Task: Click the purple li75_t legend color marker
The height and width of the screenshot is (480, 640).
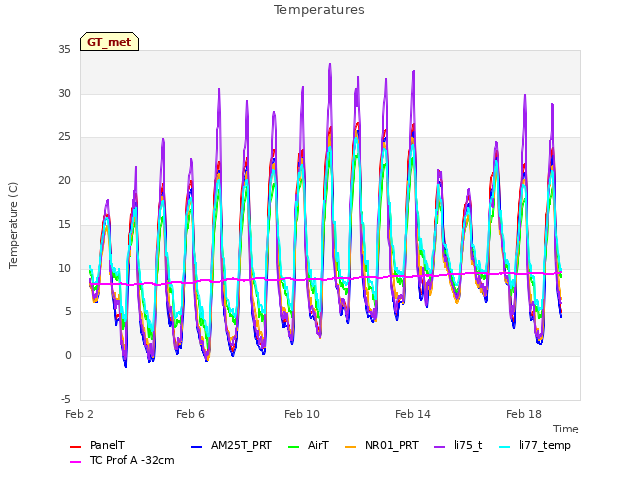Action: click(x=439, y=447)
